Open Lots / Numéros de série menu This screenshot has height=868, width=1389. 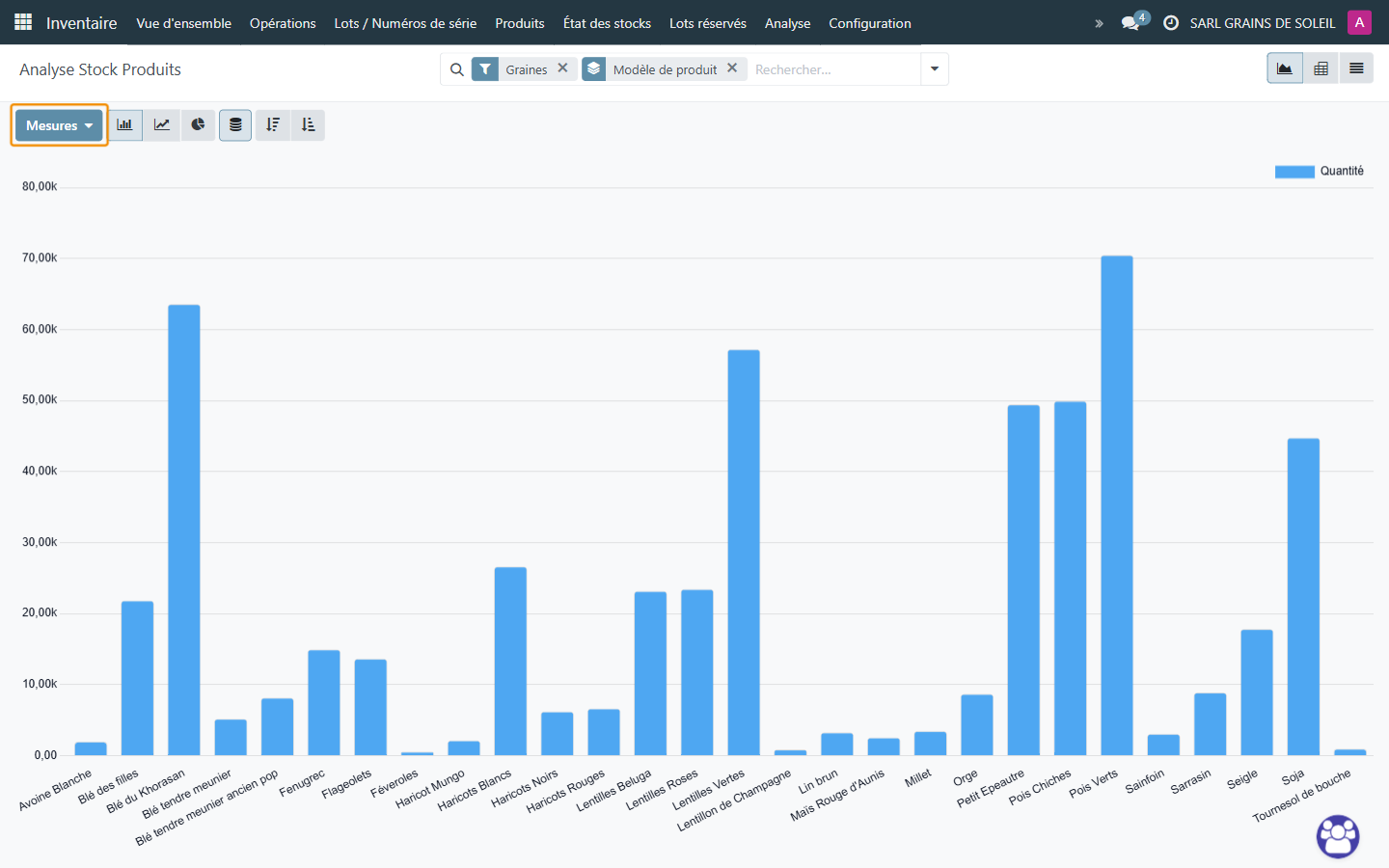[405, 23]
